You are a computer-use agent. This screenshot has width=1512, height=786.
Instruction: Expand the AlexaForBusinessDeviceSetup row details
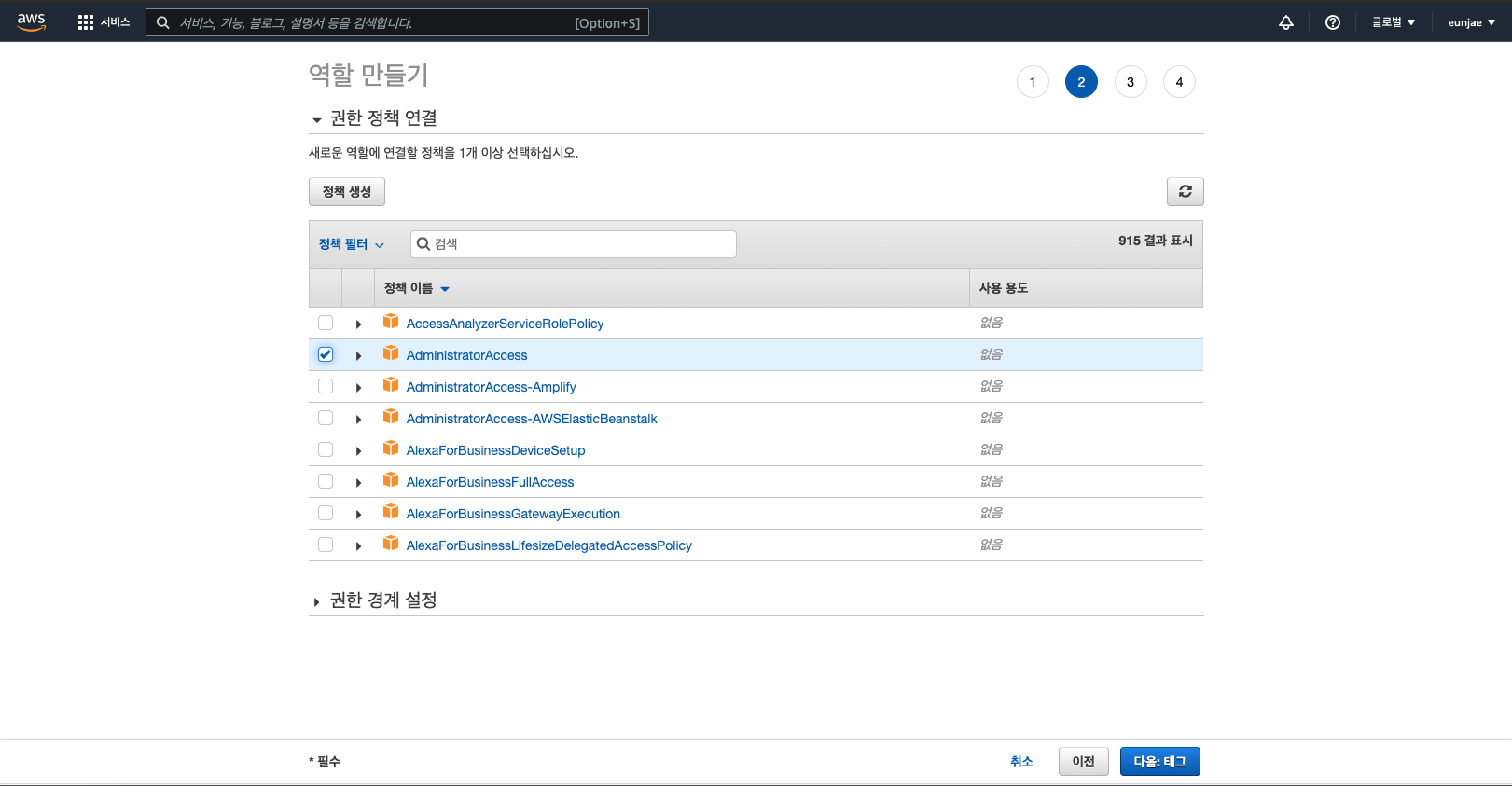coord(358,451)
